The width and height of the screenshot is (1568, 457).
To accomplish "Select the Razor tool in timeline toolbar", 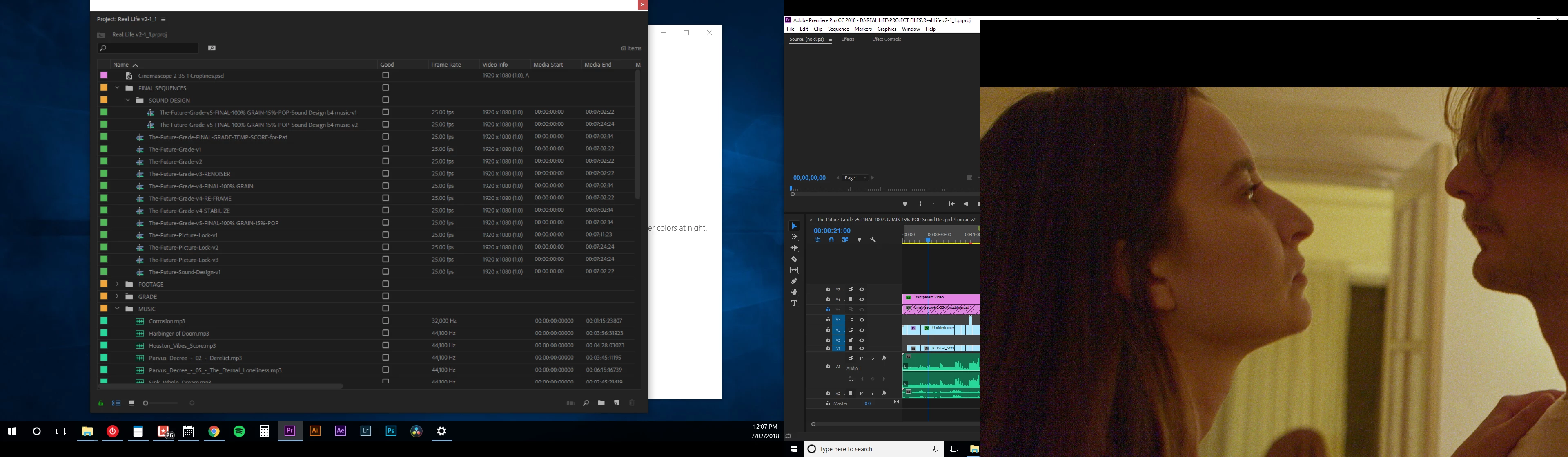I will (x=794, y=259).
